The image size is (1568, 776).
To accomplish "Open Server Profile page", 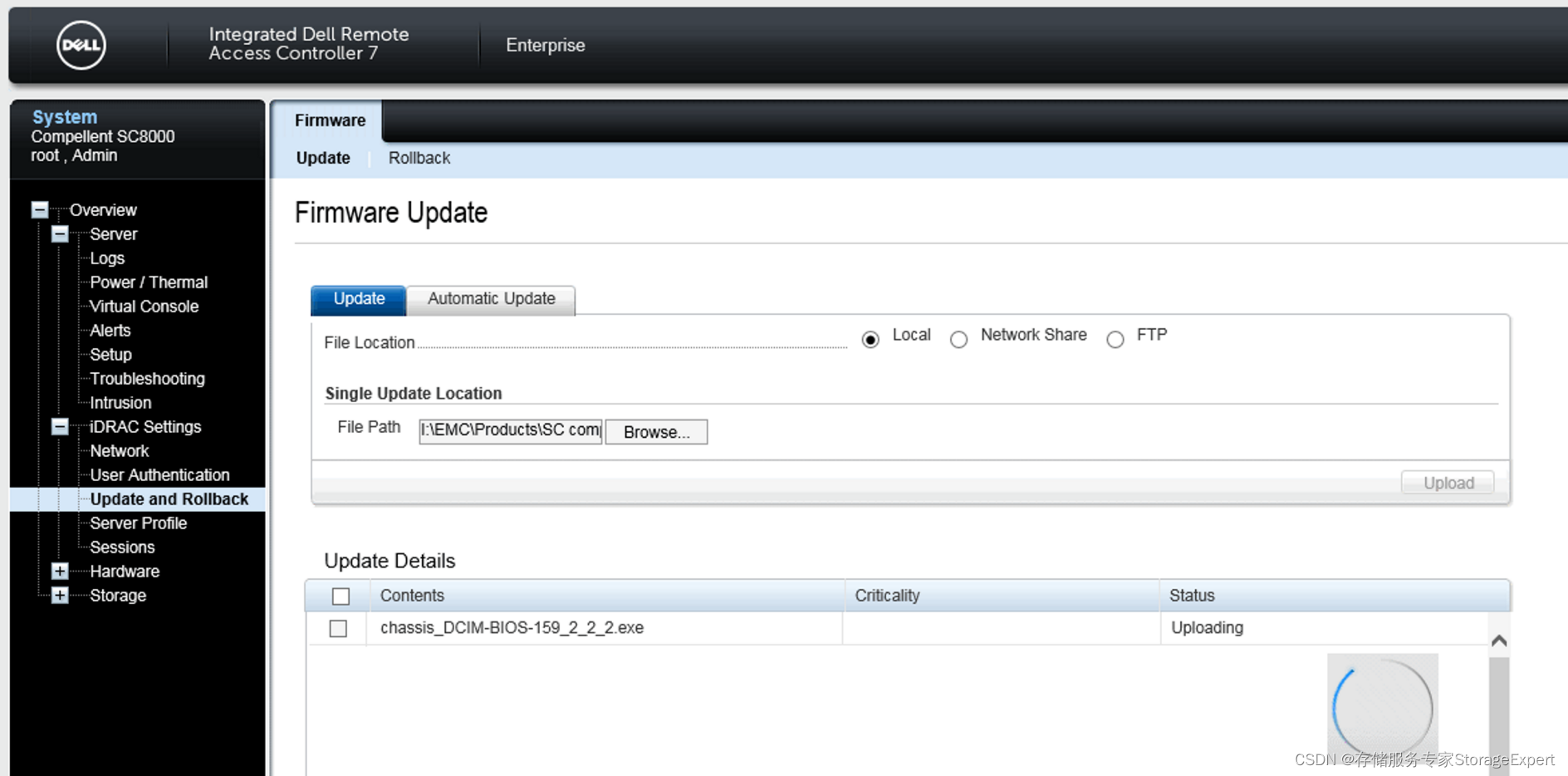I will 139,523.
